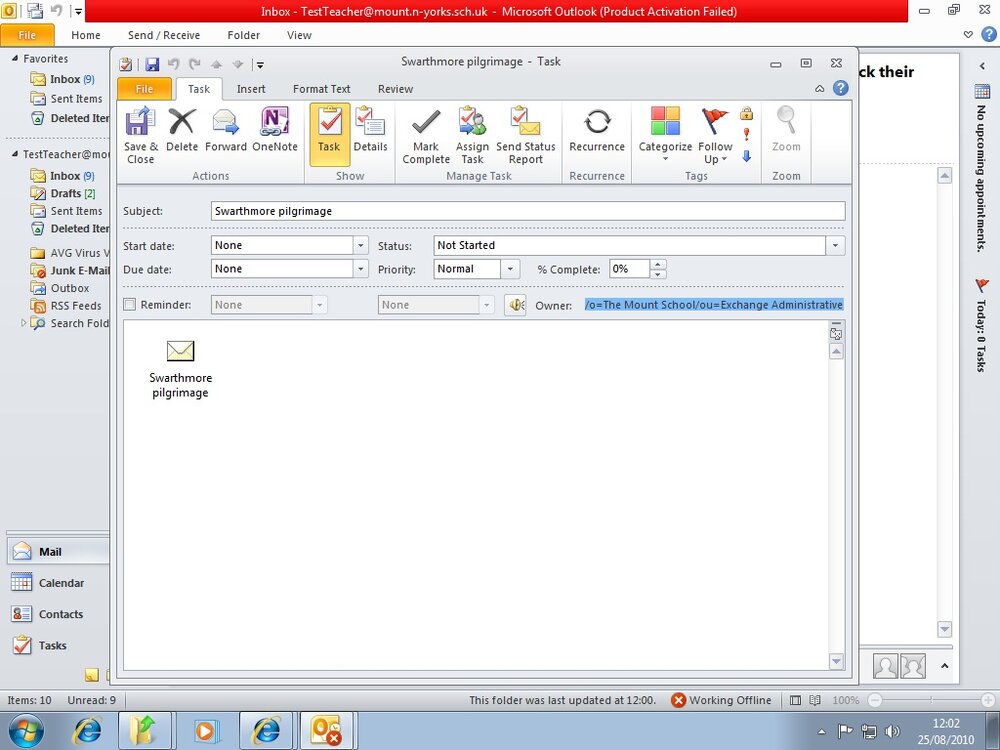Click Undo in task quick access toolbar
The width and height of the screenshot is (1000, 750).
(173, 64)
